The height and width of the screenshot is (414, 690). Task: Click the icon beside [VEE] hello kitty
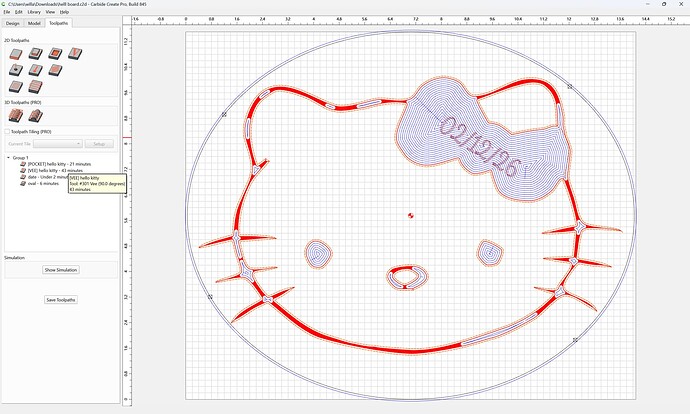coord(23,170)
